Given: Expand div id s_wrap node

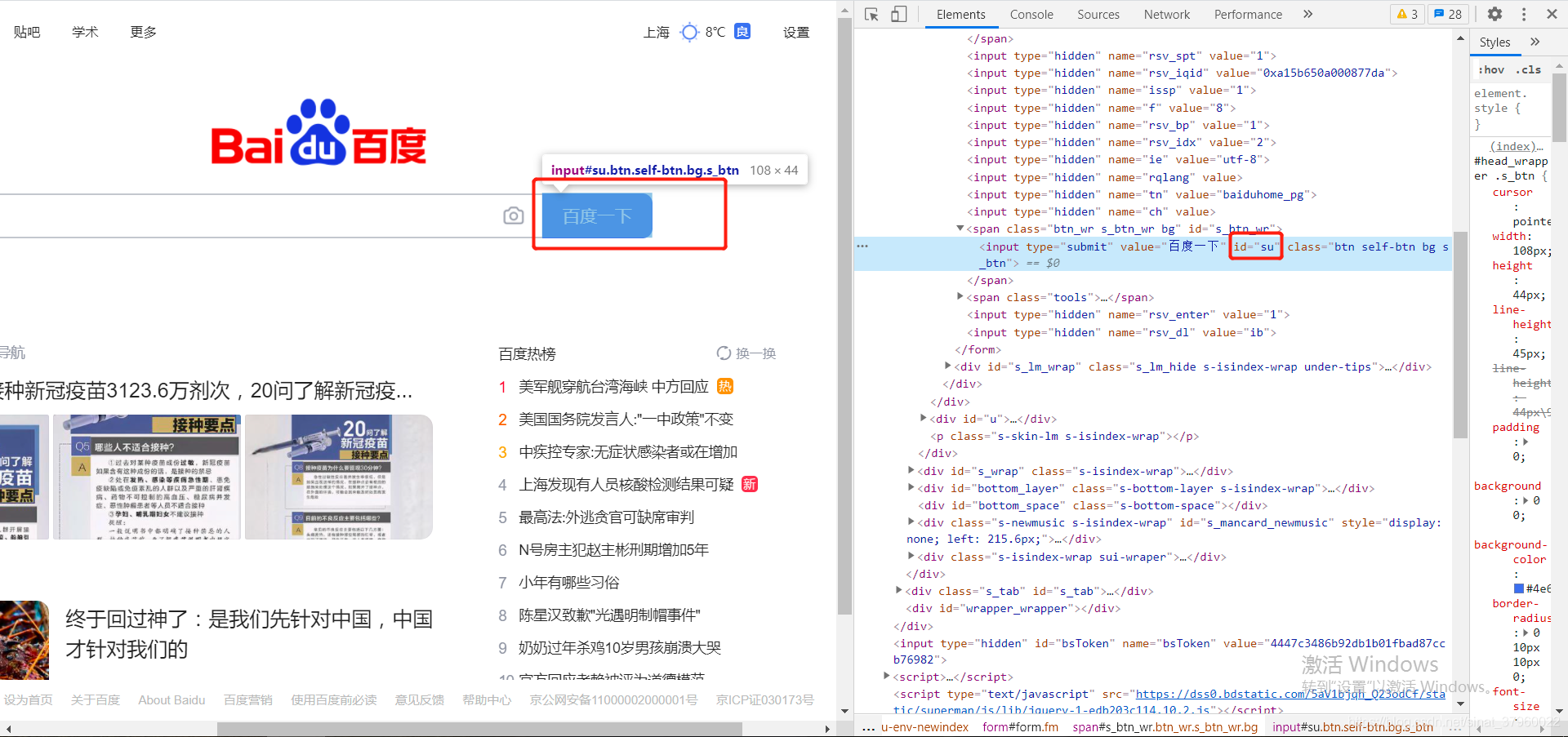Looking at the screenshot, I should [x=911, y=470].
